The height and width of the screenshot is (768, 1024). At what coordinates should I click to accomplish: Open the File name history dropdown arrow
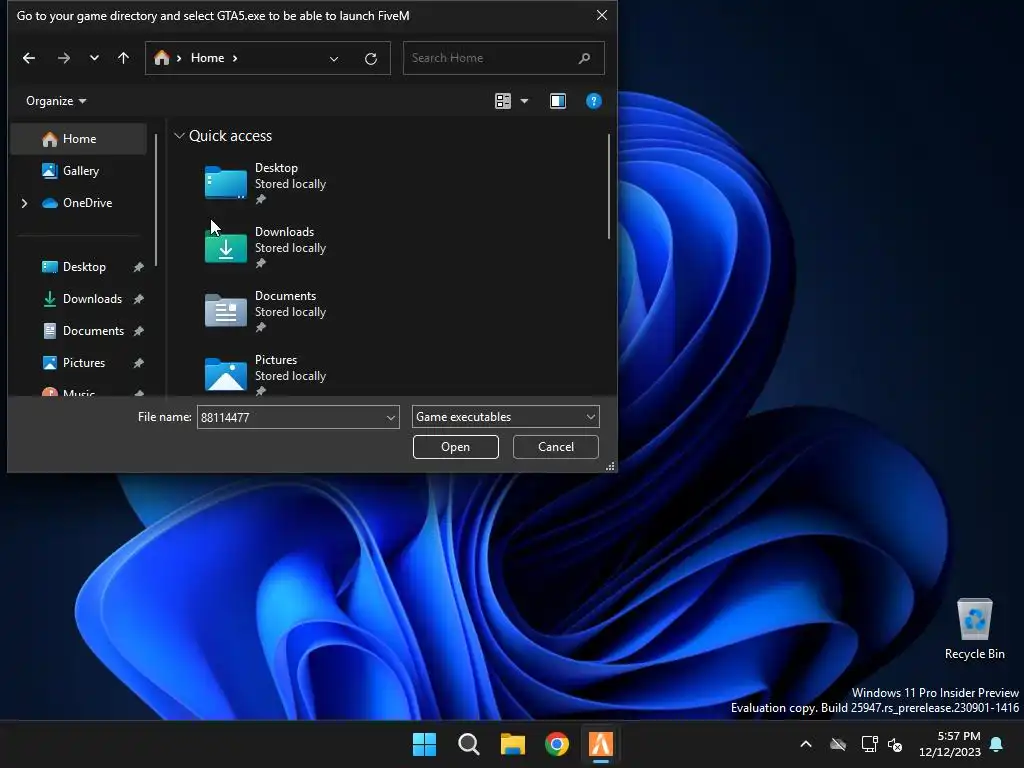(x=391, y=417)
